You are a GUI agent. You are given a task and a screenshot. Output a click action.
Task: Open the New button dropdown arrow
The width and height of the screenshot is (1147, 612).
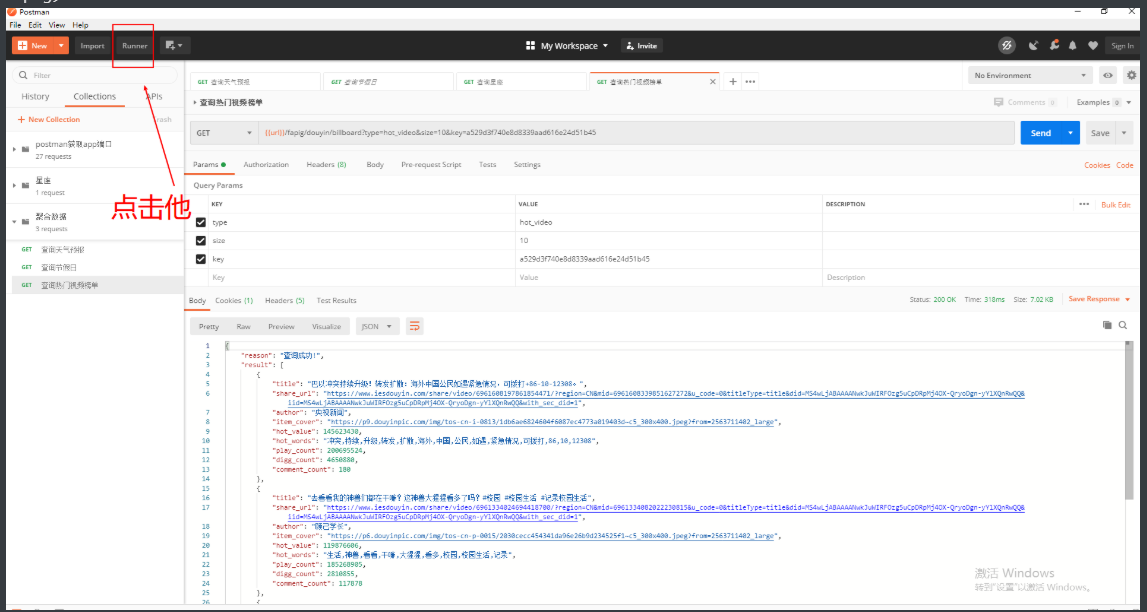click(61, 45)
